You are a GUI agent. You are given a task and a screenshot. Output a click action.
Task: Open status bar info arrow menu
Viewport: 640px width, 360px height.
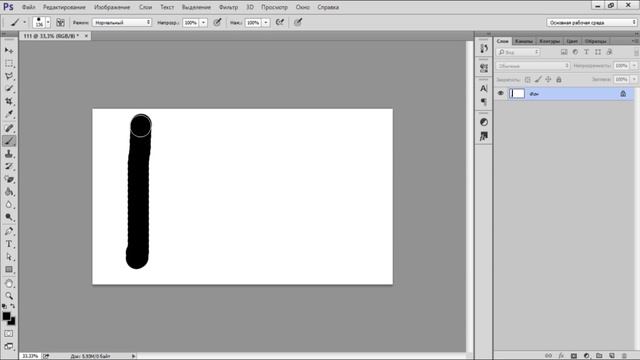[x=133, y=356]
